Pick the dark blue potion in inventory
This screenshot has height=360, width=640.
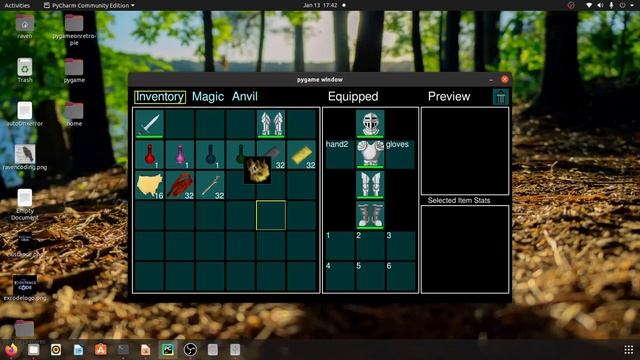click(x=210, y=154)
